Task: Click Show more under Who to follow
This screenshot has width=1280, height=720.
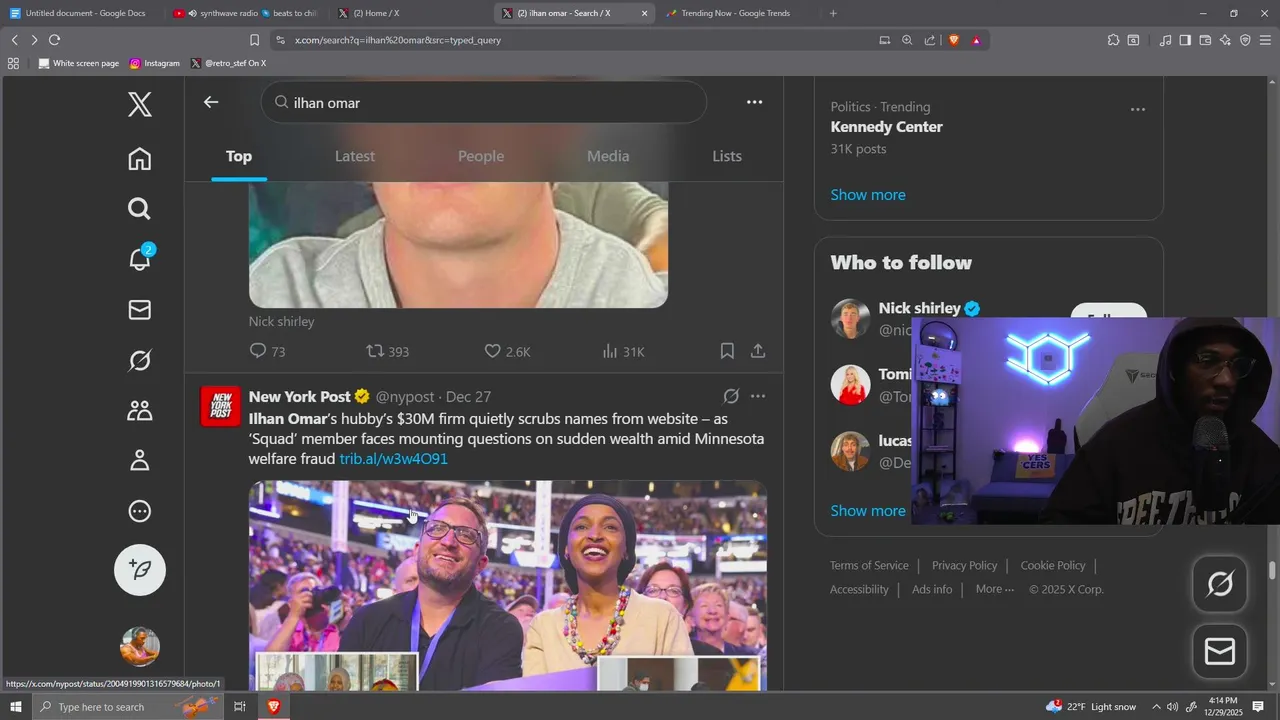Action: click(x=868, y=511)
